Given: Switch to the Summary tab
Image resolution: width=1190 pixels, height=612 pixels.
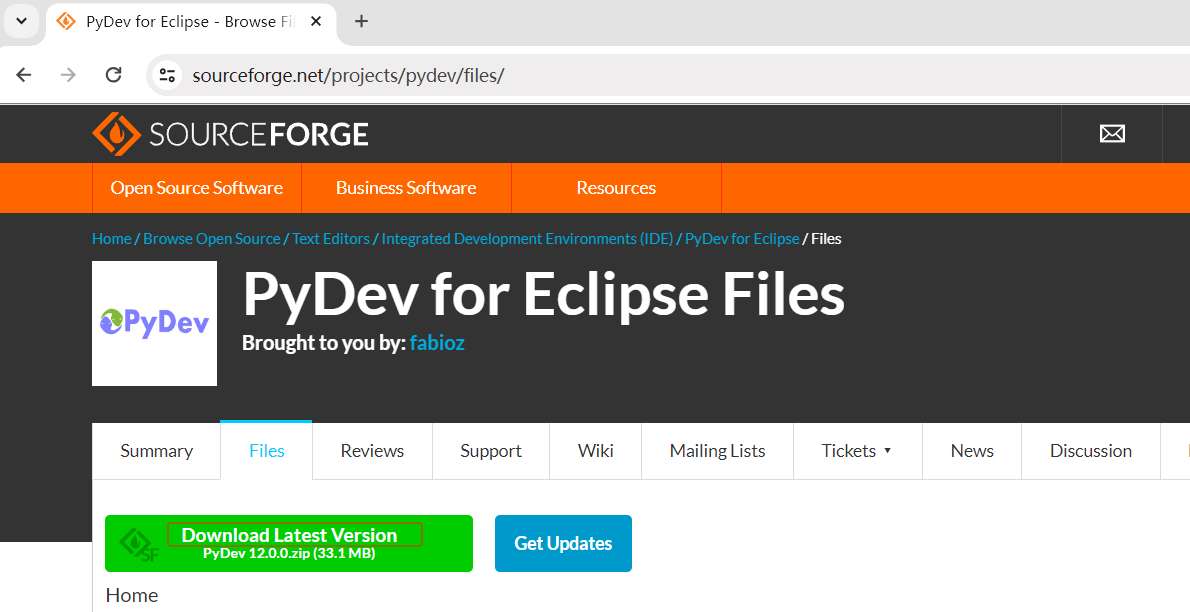Looking at the screenshot, I should point(156,451).
